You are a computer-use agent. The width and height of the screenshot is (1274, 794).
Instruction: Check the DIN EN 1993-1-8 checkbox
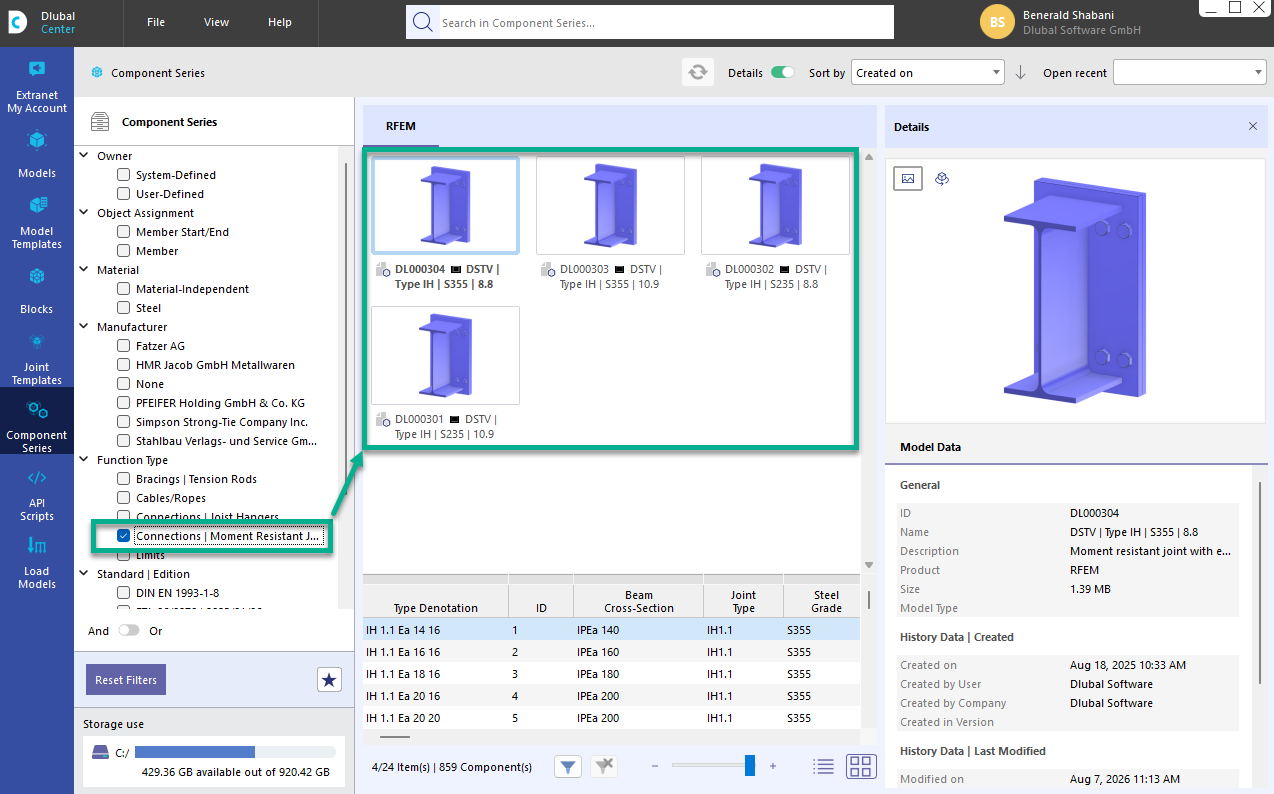[x=124, y=593]
